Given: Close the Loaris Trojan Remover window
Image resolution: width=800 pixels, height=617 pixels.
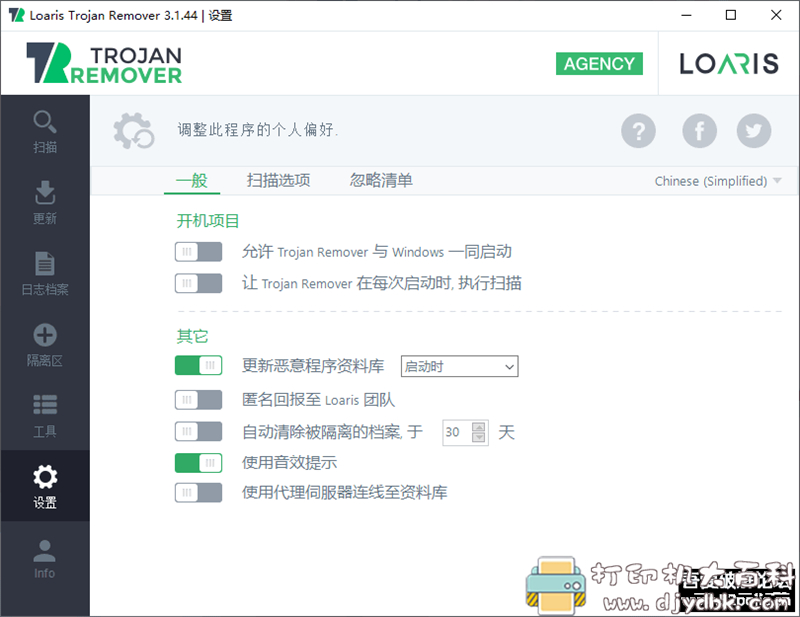Looking at the screenshot, I should point(776,15).
